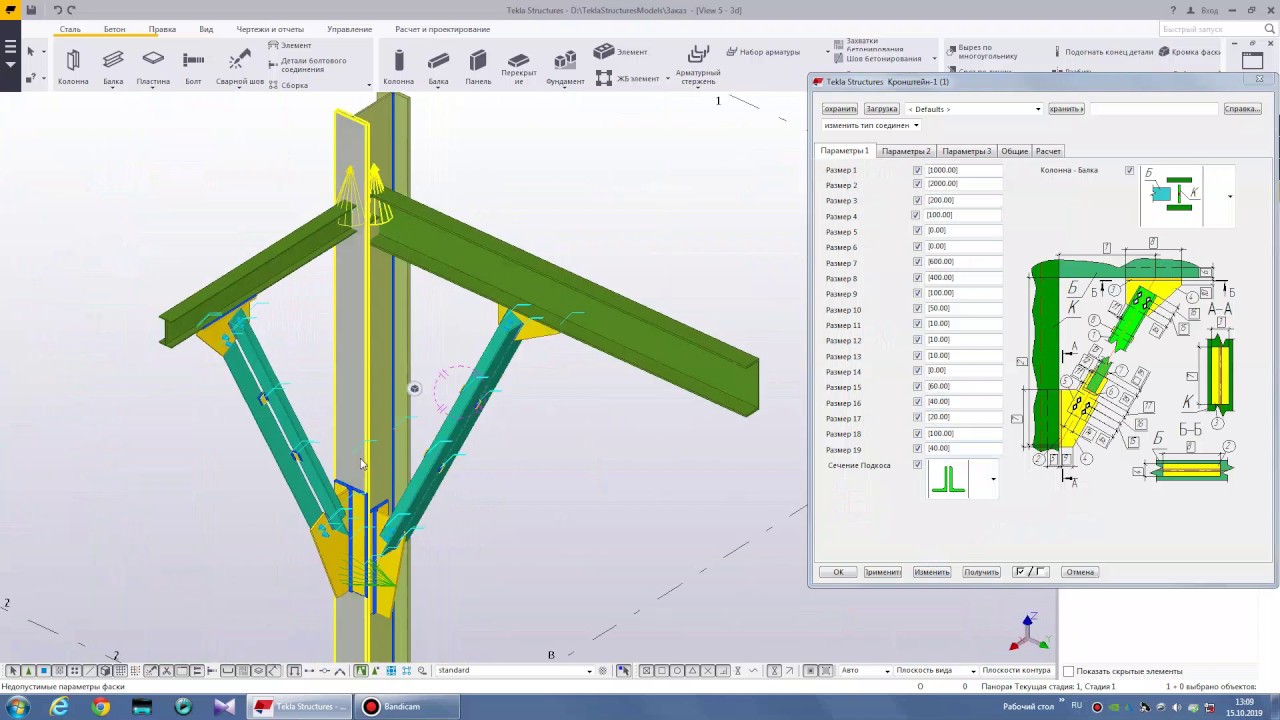This screenshot has height=720, width=1280.
Task: Toggle the checkbox for Размер 1
Action: tap(917, 170)
